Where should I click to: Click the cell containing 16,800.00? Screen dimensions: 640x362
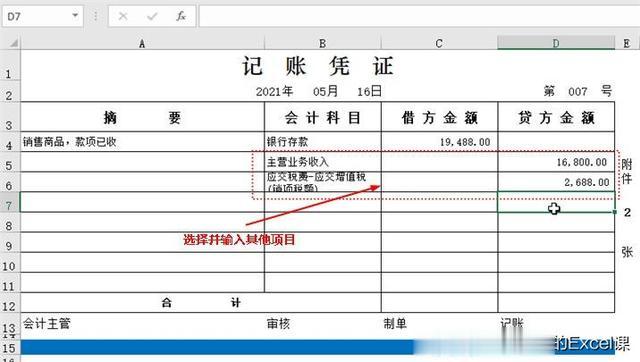(556, 162)
